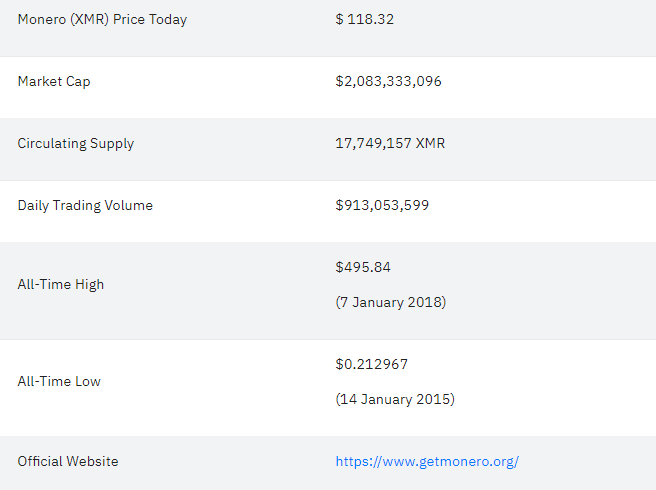The width and height of the screenshot is (656, 490).
Task: Click the XMR unit in circulating supply
Action: 430,143
